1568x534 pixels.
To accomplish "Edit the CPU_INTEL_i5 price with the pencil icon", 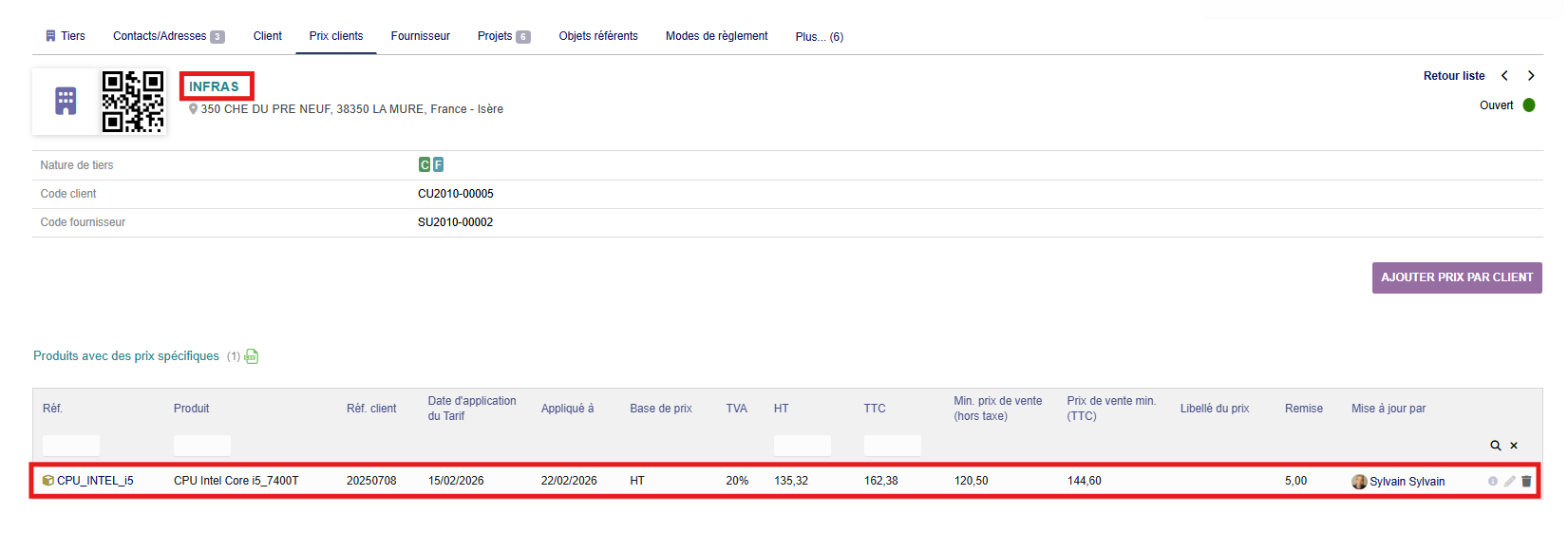I will (x=1509, y=482).
